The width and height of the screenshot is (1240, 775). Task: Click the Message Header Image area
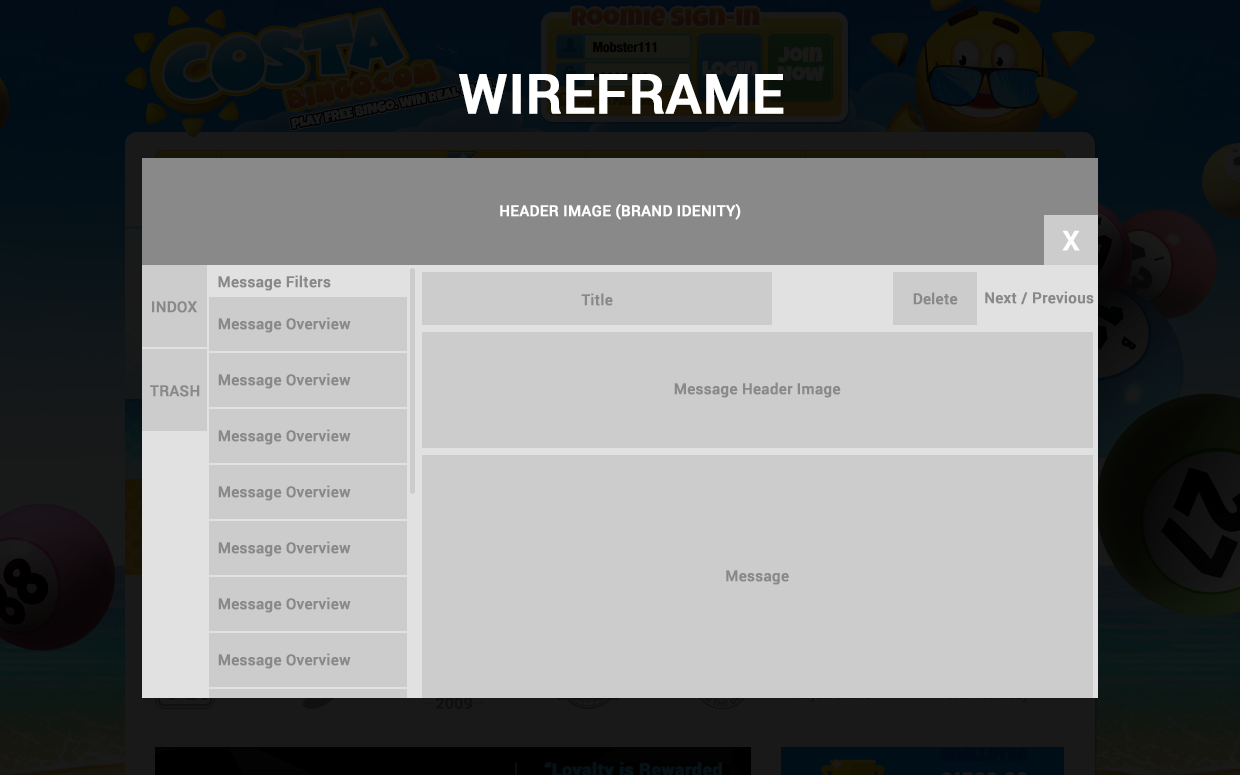point(757,390)
